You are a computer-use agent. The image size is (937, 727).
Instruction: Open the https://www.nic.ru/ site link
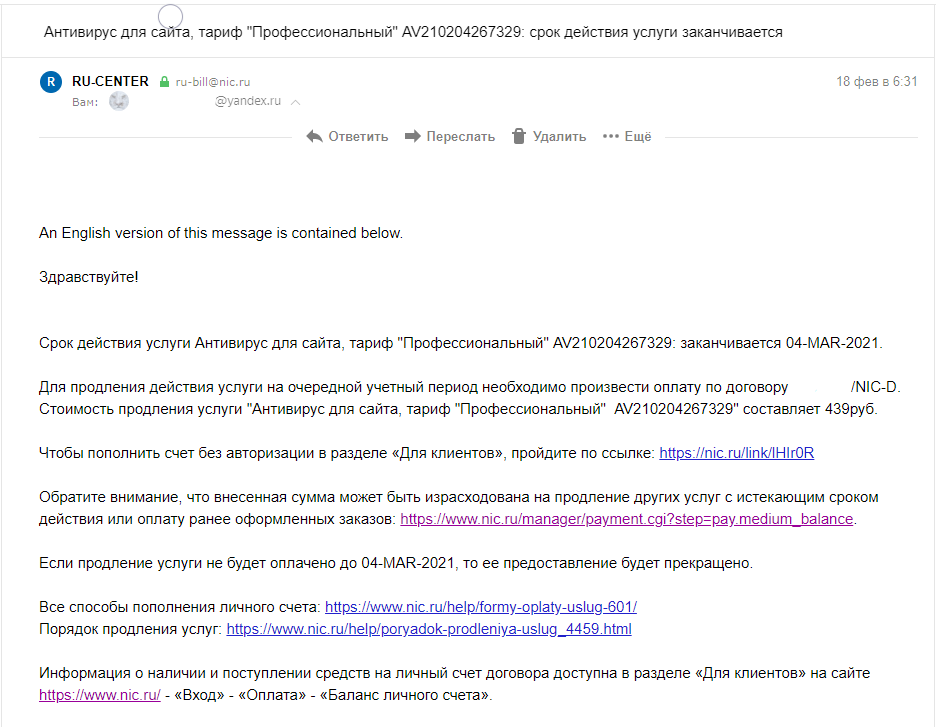coord(100,695)
